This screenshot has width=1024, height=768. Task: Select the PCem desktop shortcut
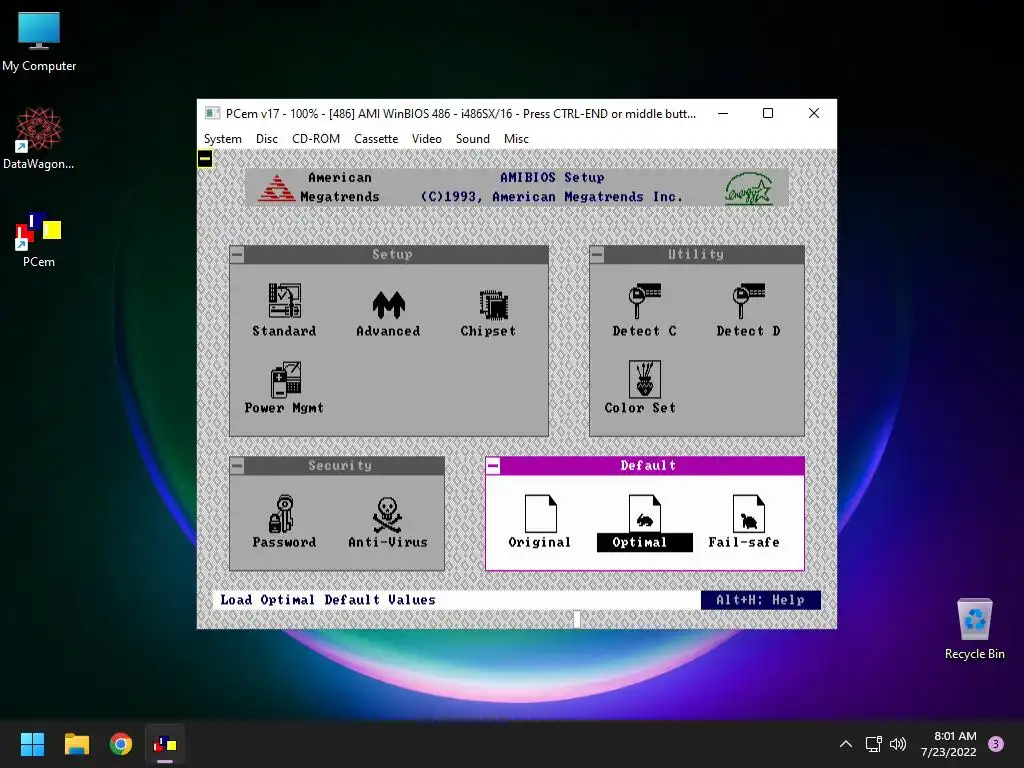click(39, 240)
